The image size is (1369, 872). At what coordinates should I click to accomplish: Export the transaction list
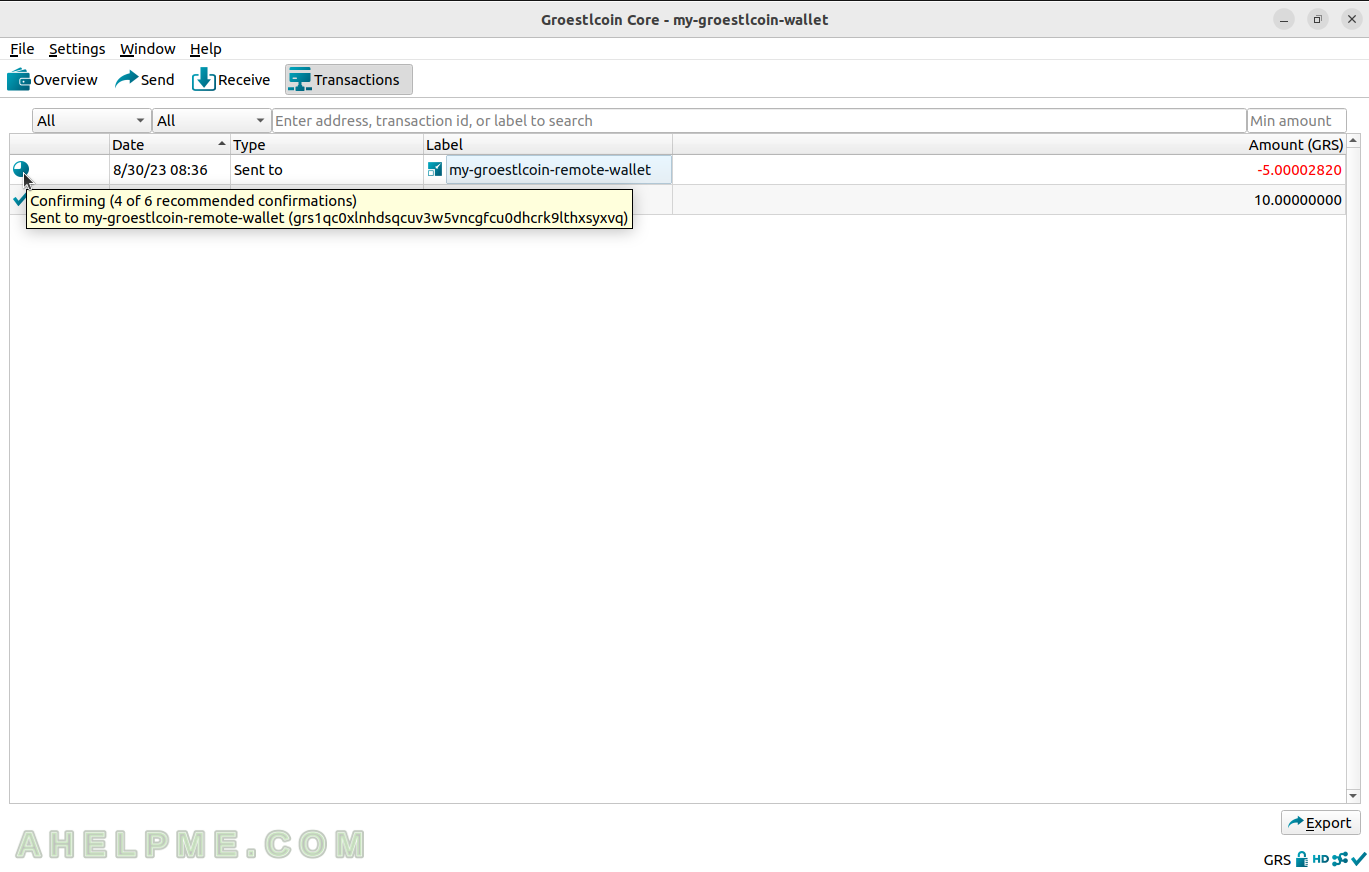(1320, 823)
